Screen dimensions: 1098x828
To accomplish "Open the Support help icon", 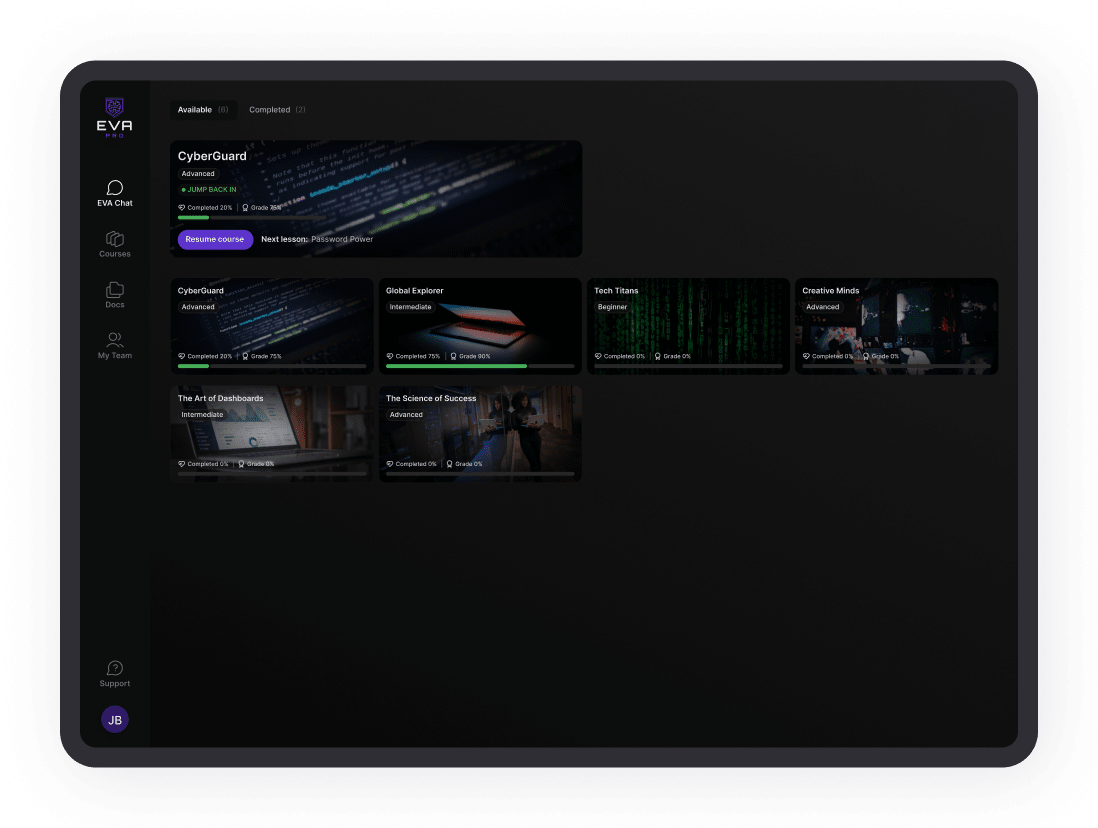I will tap(115, 674).
